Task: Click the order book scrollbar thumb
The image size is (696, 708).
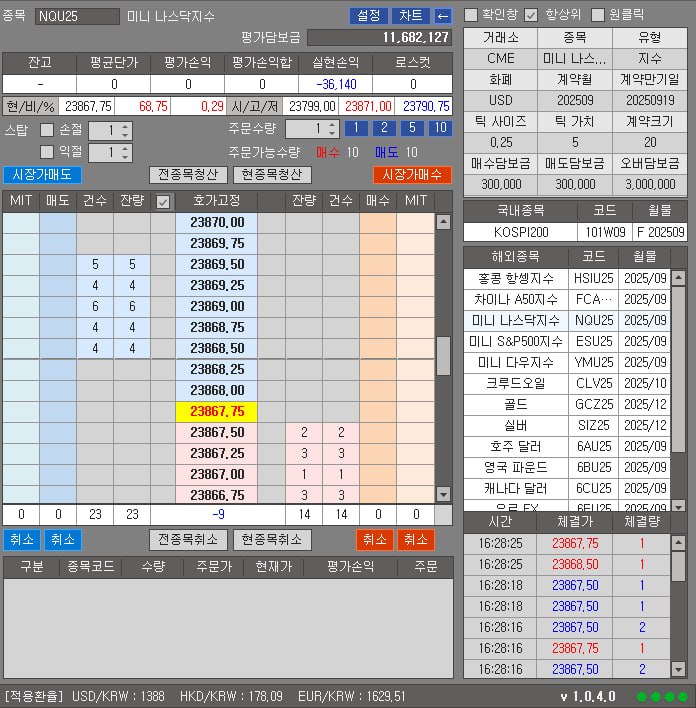Action: 443,354
